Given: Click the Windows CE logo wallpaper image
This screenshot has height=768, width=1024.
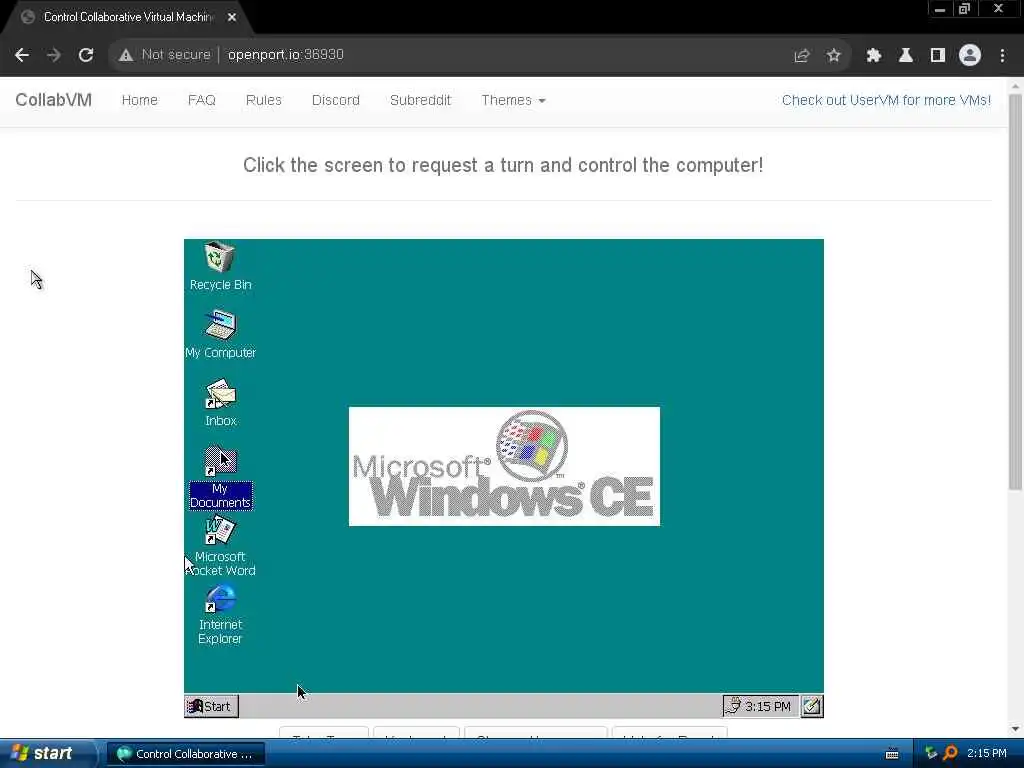Looking at the screenshot, I should [x=504, y=466].
